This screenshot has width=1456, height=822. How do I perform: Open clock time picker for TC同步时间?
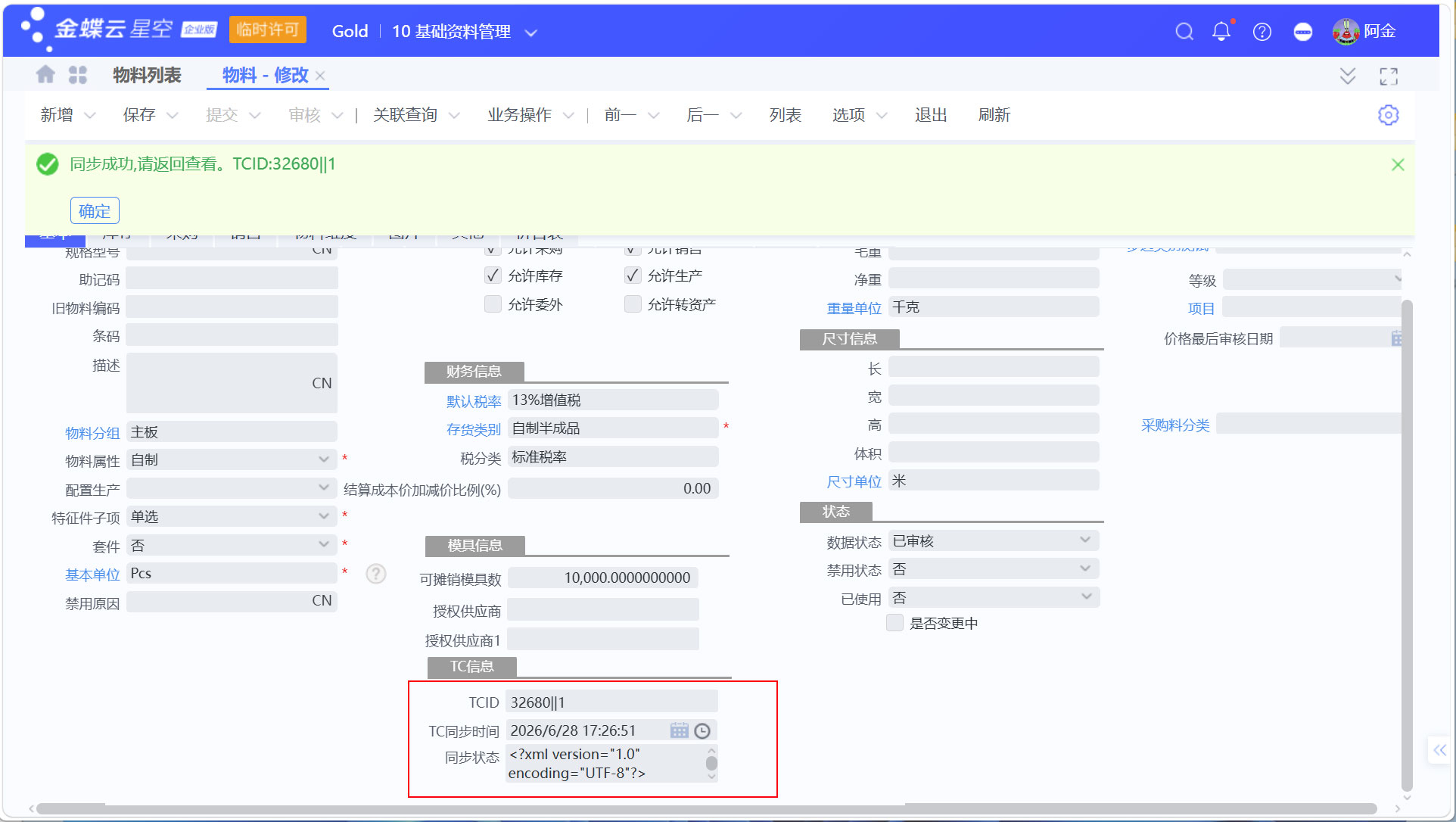point(702,730)
